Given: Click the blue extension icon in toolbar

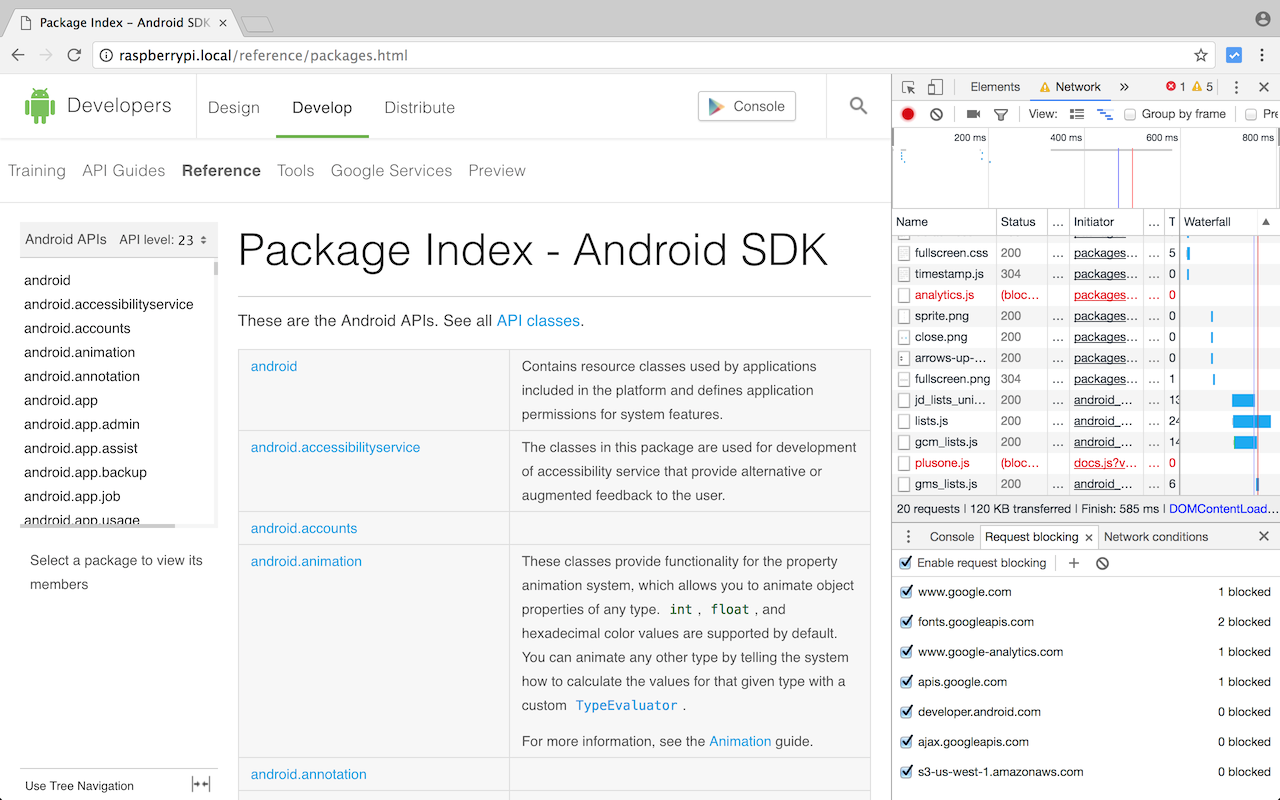Looking at the screenshot, I should 1234,55.
